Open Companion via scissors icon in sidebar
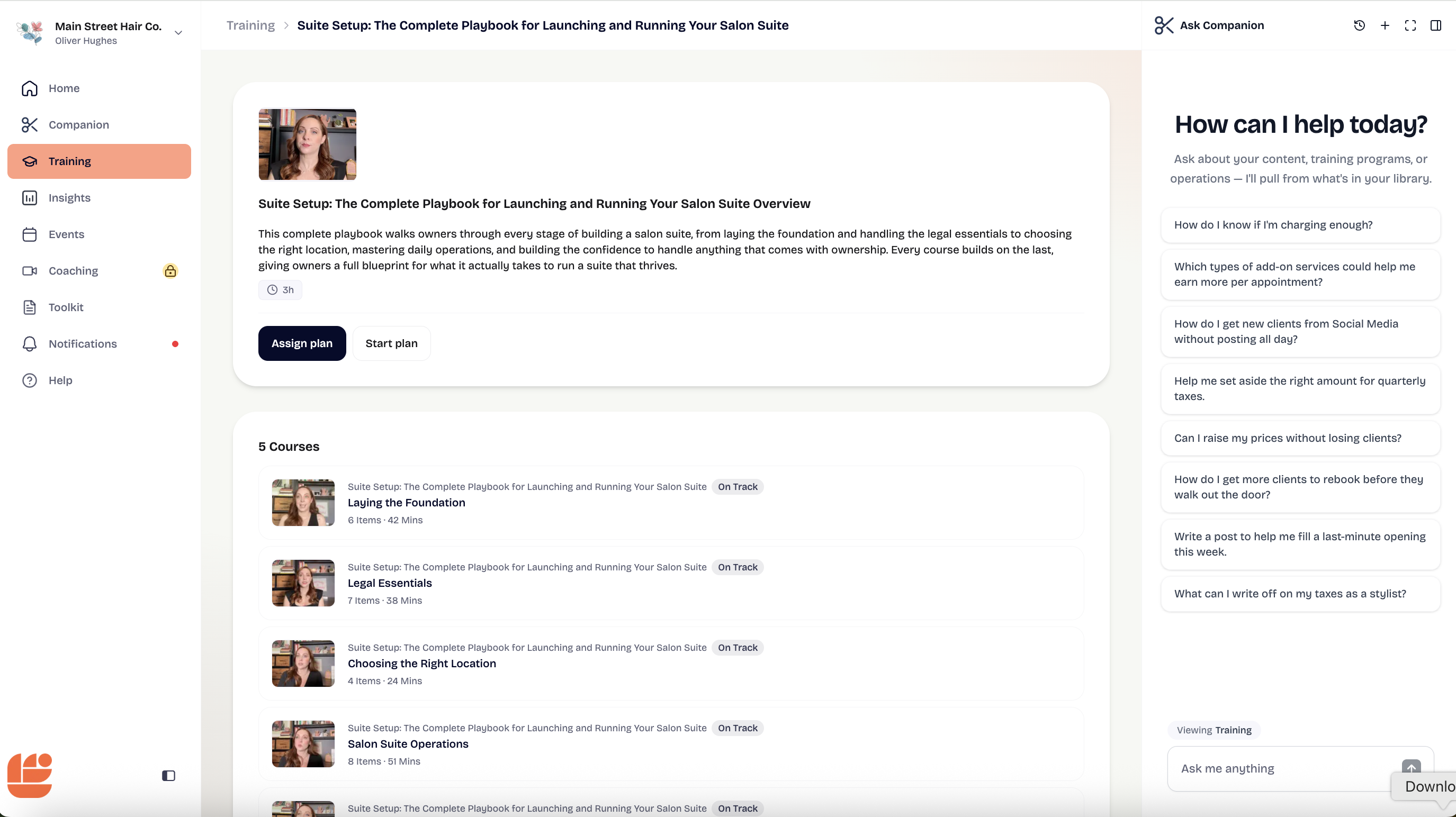The image size is (1456, 817). [x=30, y=125]
